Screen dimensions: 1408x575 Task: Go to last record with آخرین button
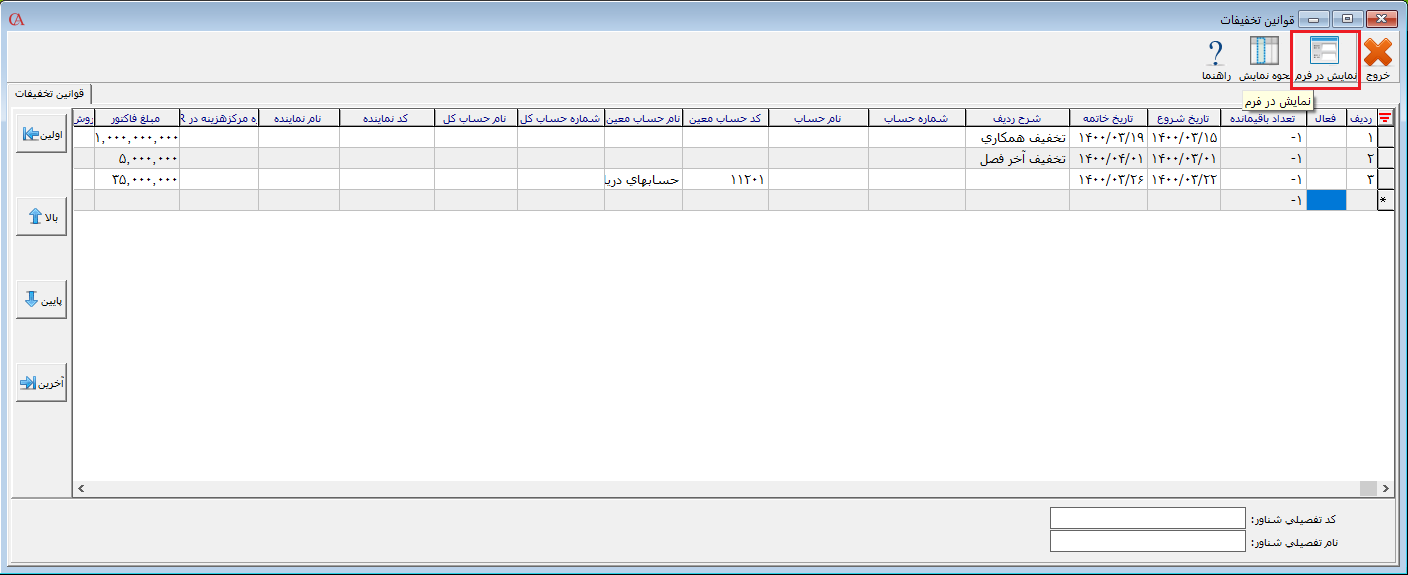[x=41, y=383]
